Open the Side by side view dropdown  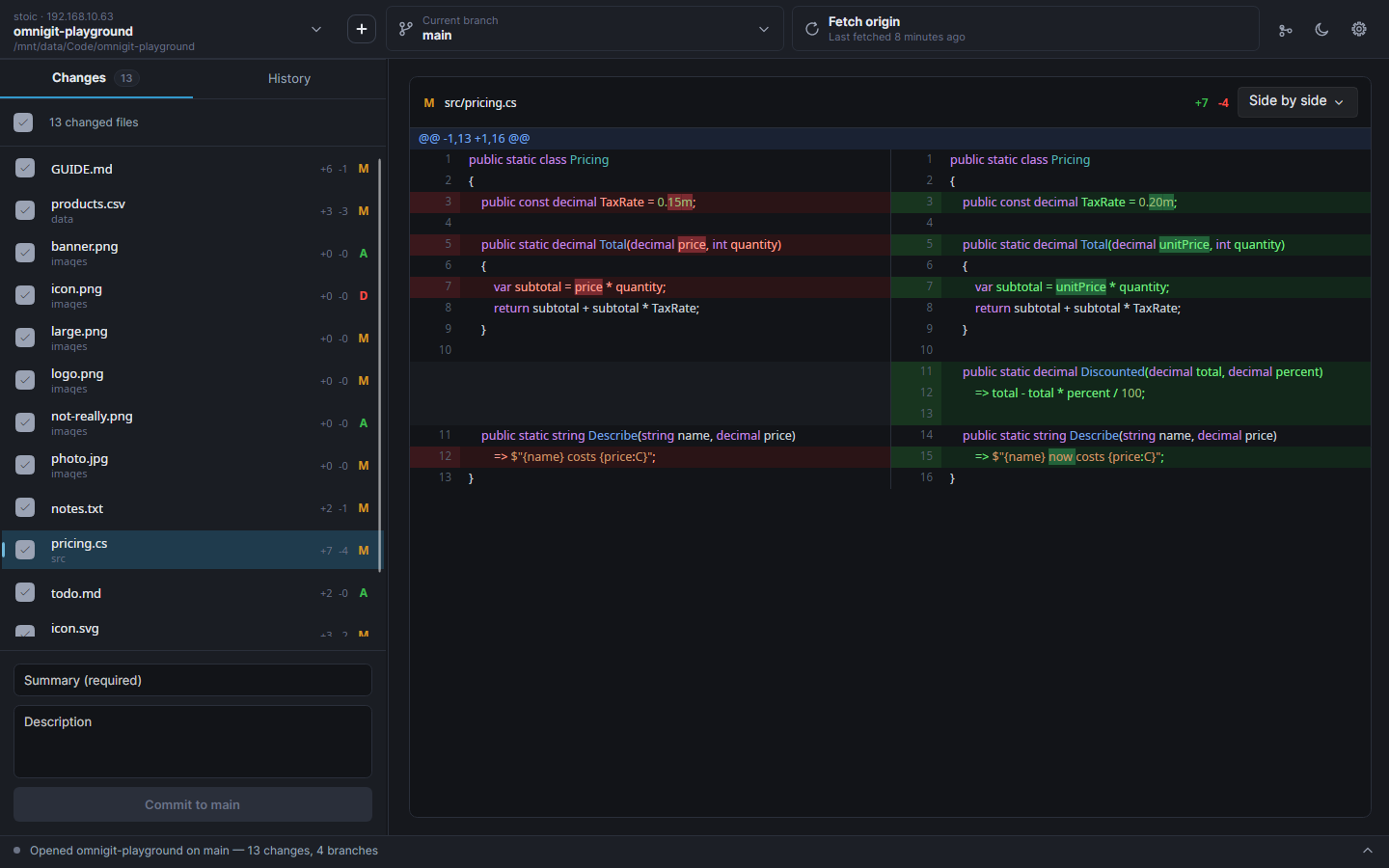(1297, 101)
